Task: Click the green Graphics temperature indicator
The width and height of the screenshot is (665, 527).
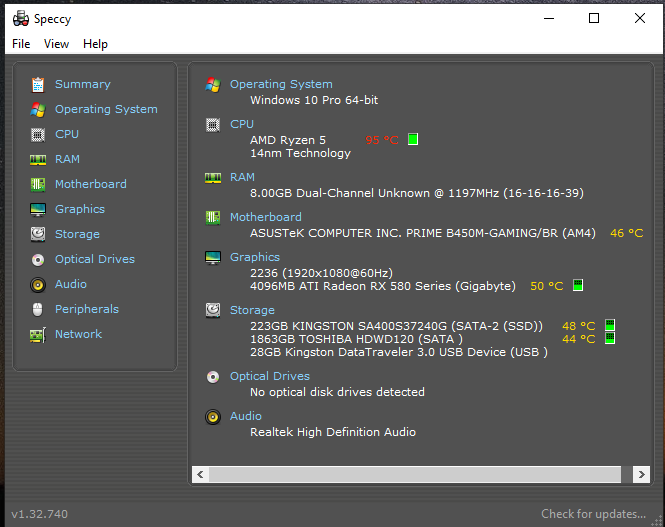Action: click(578, 286)
